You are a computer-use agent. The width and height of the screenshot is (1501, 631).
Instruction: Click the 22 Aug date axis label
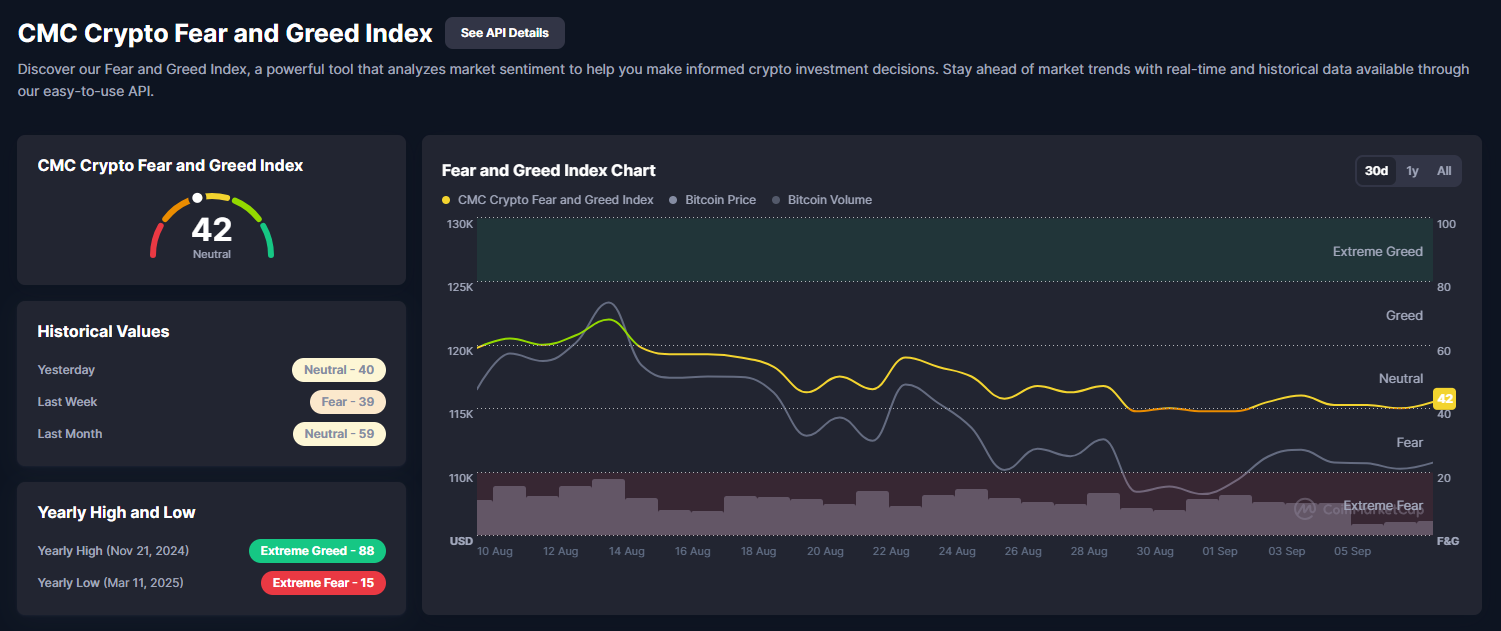point(891,551)
